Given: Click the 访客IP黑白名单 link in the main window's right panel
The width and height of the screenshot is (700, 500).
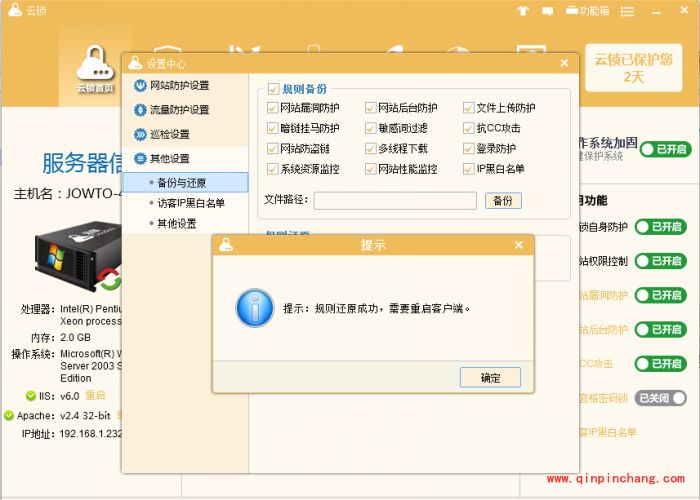Looking at the screenshot, I should tap(608, 432).
